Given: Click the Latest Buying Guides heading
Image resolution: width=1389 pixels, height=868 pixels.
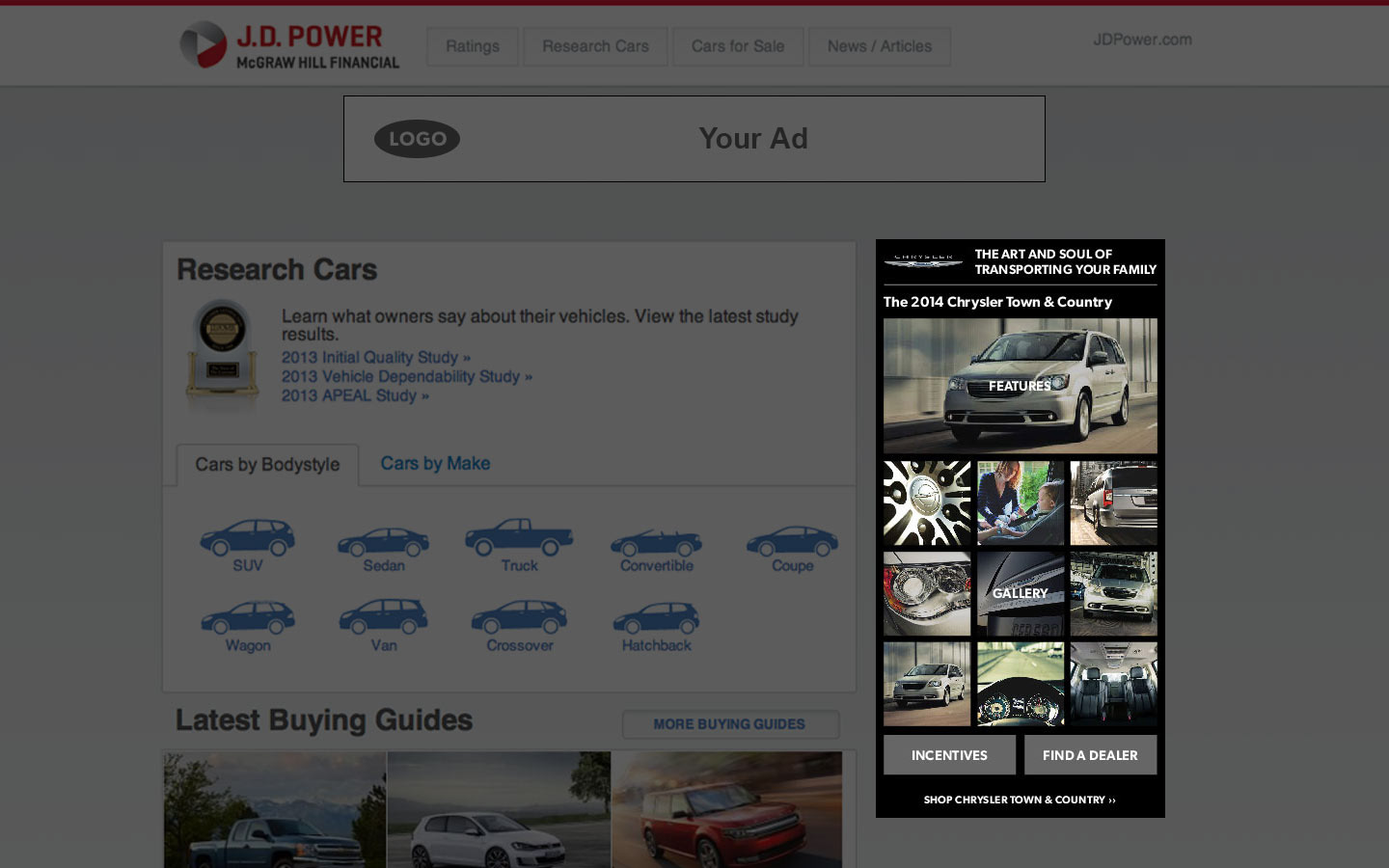Looking at the screenshot, I should point(324,720).
